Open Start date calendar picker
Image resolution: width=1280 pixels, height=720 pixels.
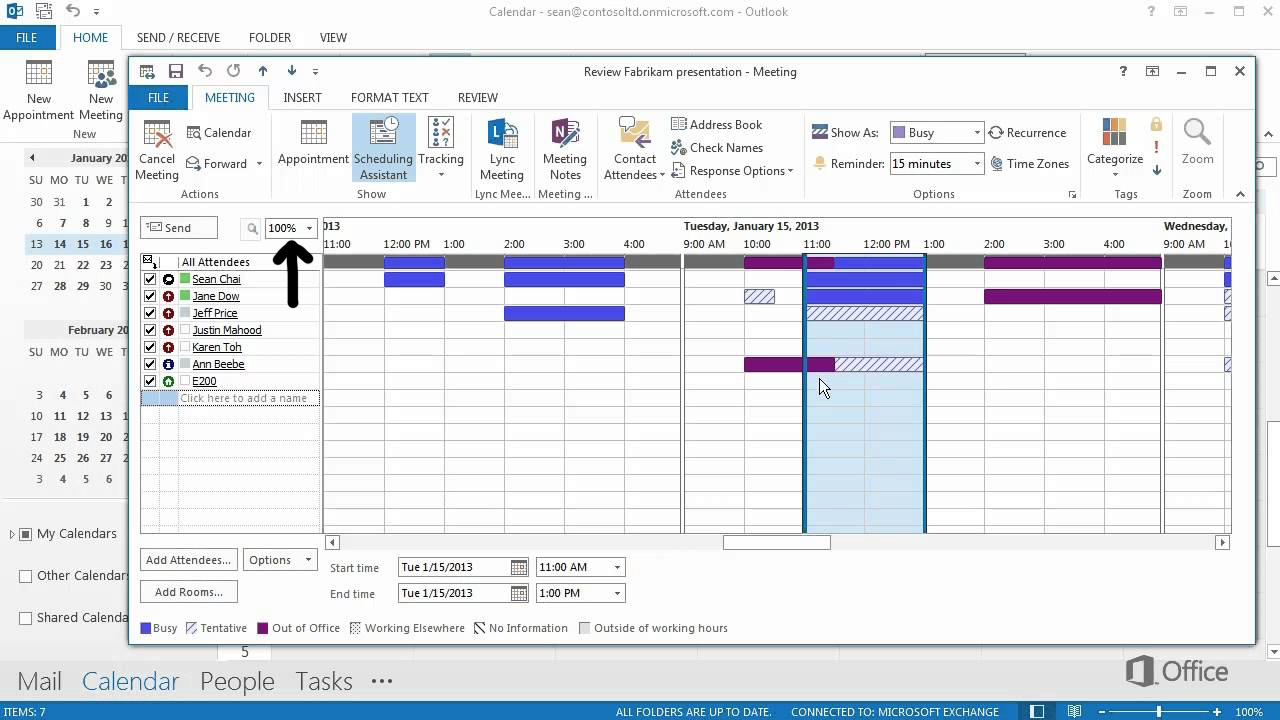coord(518,567)
